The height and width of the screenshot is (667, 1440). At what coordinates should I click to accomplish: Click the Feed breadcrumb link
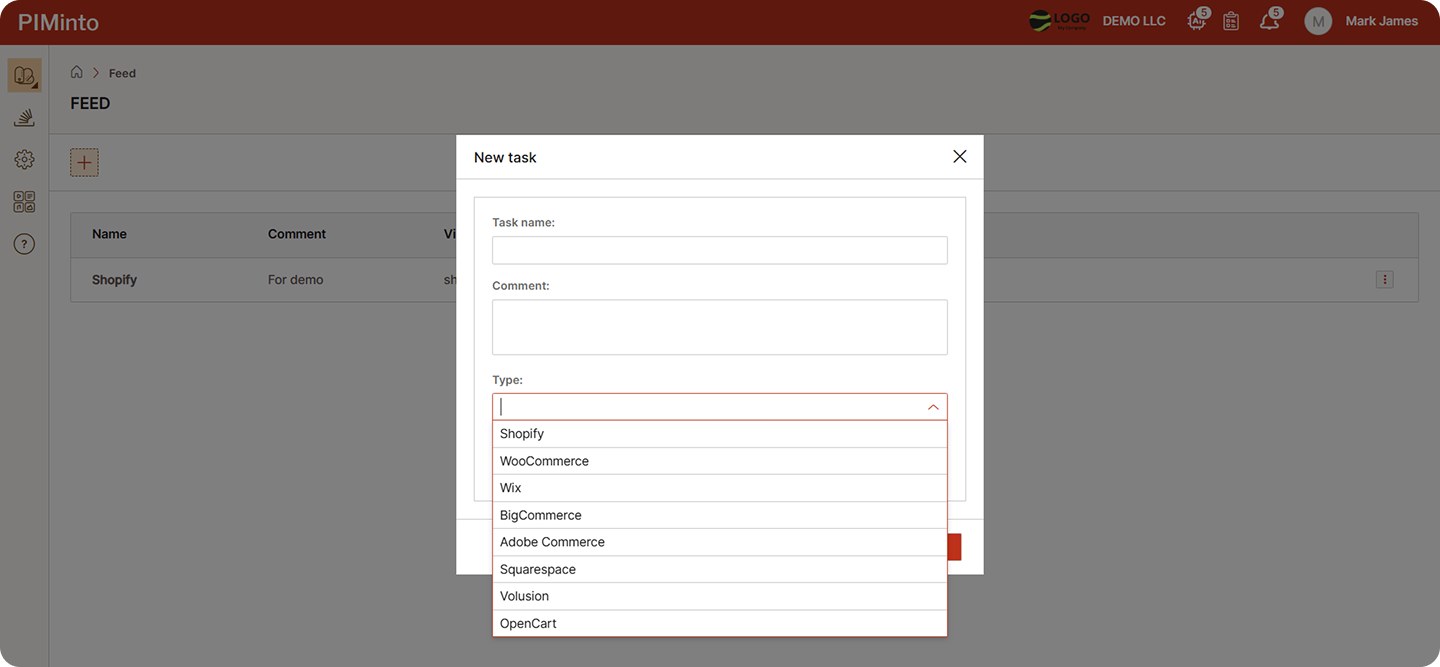(x=122, y=73)
